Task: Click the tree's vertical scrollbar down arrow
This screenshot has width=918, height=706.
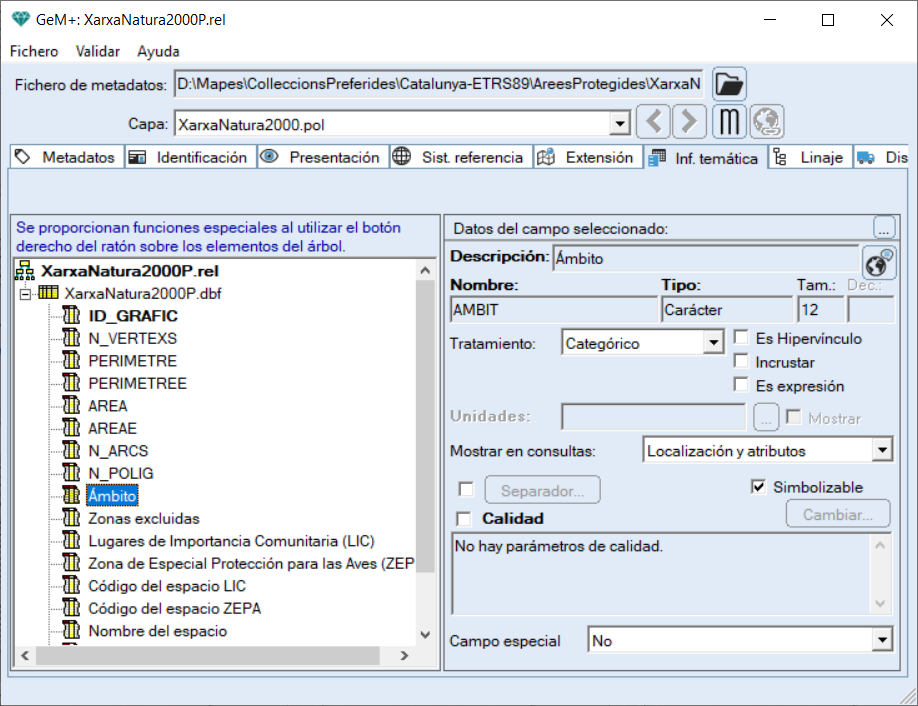Action: (425, 635)
